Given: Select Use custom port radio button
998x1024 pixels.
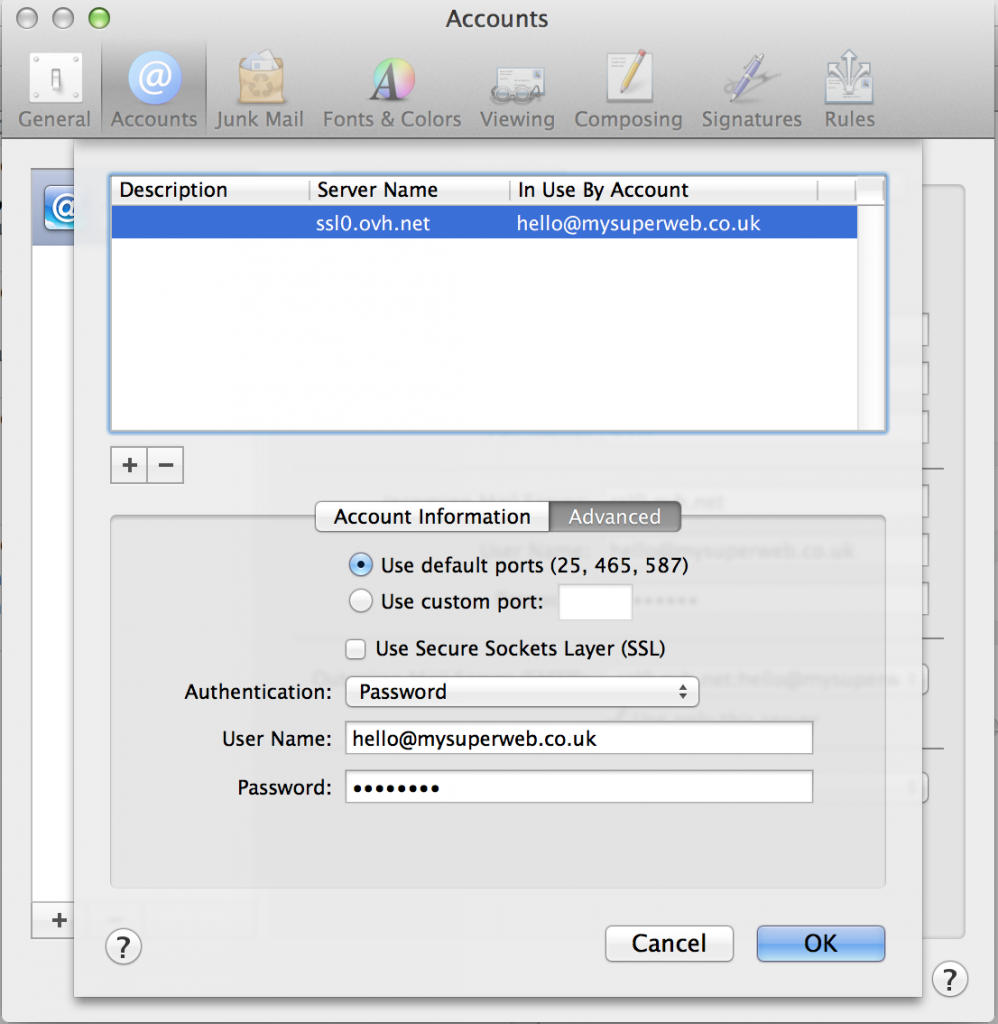Looking at the screenshot, I should (361, 601).
